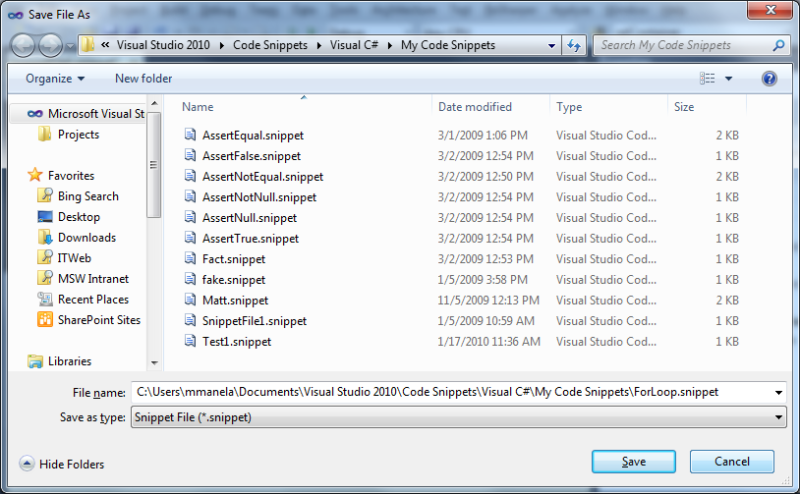Click the Save button
Viewport: 800px width, 494px height.
coord(634,462)
